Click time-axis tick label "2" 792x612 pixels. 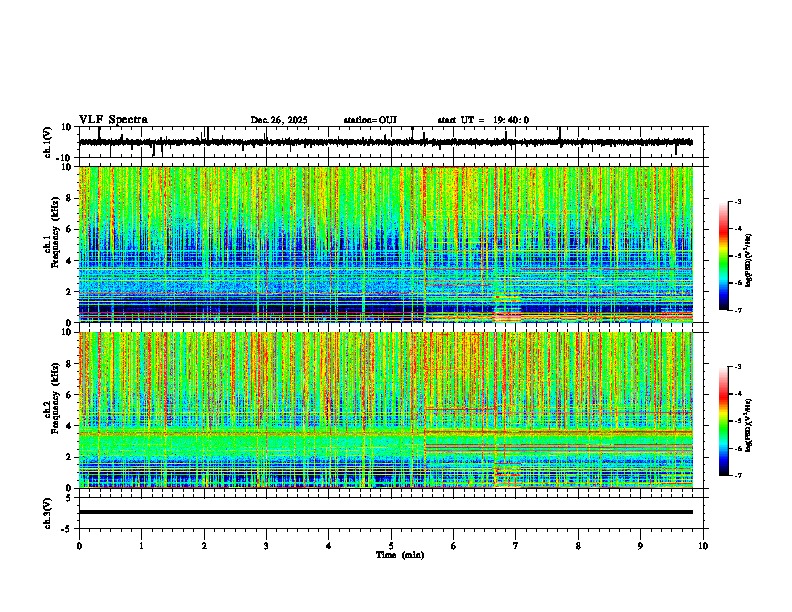[204, 546]
